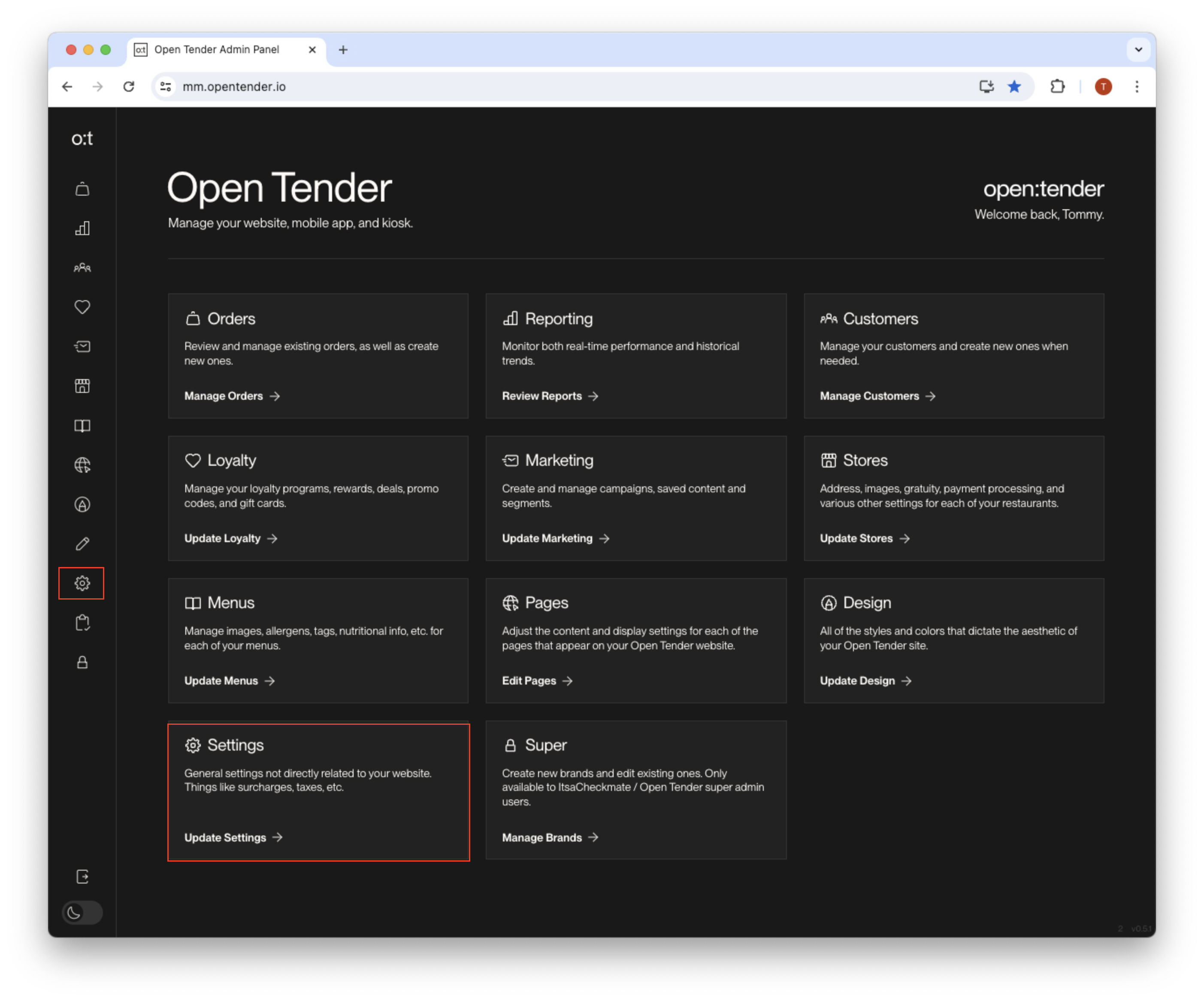Click the Review Reports link
The height and width of the screenshot is (1001, 1204).
[550, 396]
